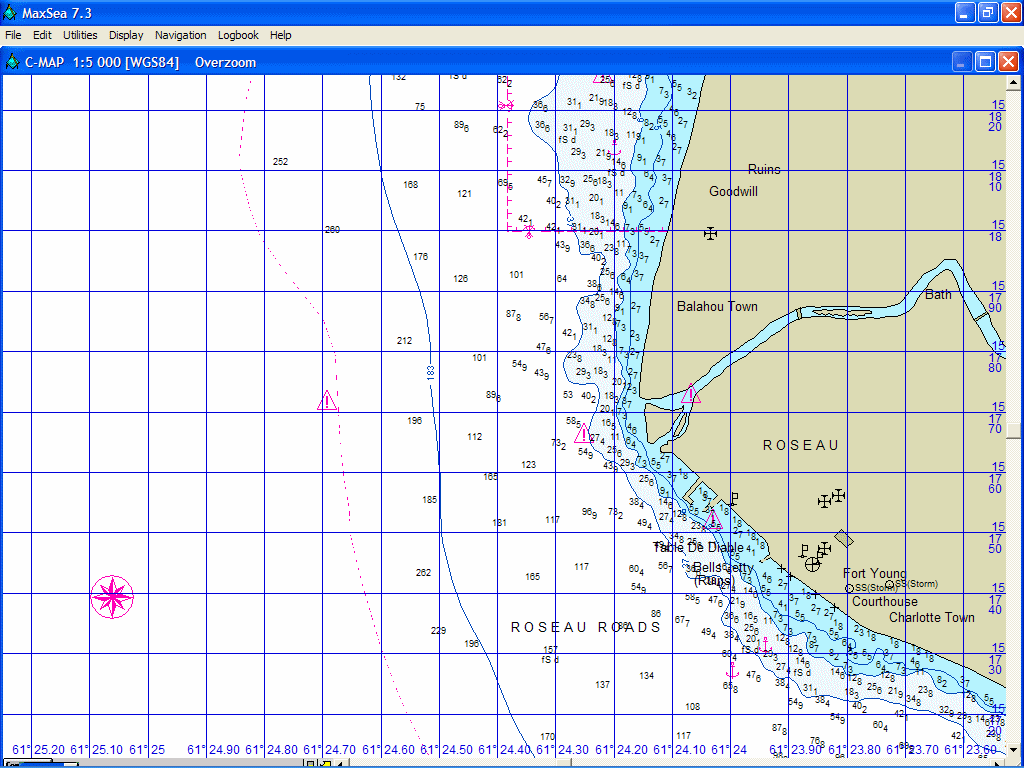
Task: Click the storm signal circle right of Fort Young
Action: tap(889, 584)
